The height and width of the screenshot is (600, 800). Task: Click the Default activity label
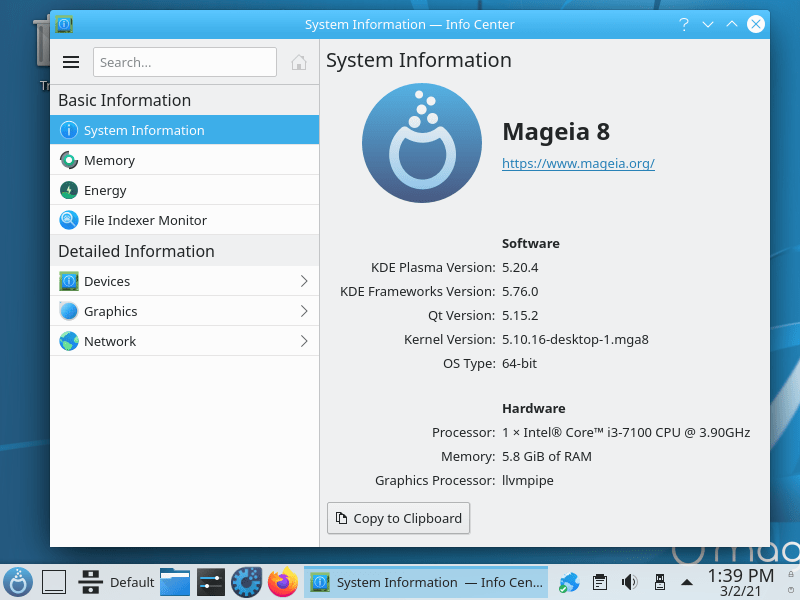point(132,582)
